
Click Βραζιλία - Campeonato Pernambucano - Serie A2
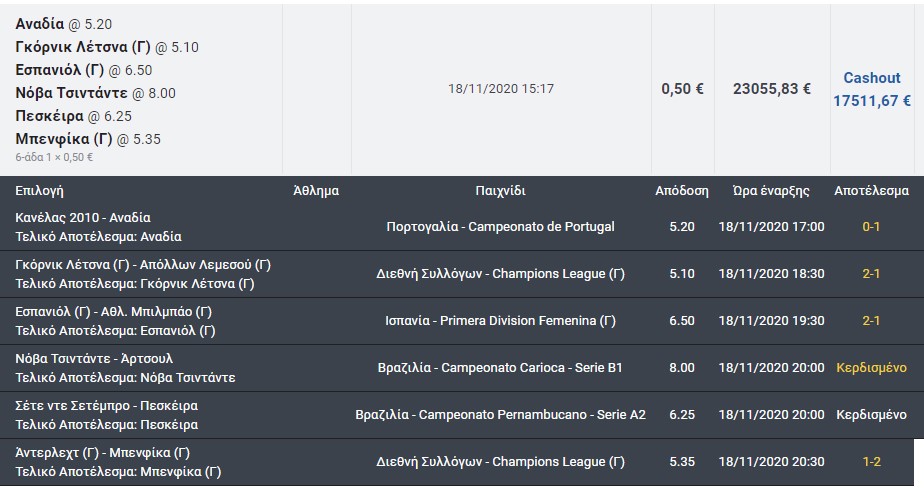[500, 415]
